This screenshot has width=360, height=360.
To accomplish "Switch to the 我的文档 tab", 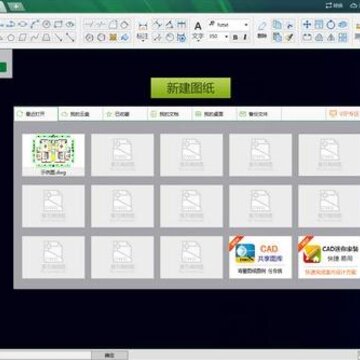I will pos(170,114).
